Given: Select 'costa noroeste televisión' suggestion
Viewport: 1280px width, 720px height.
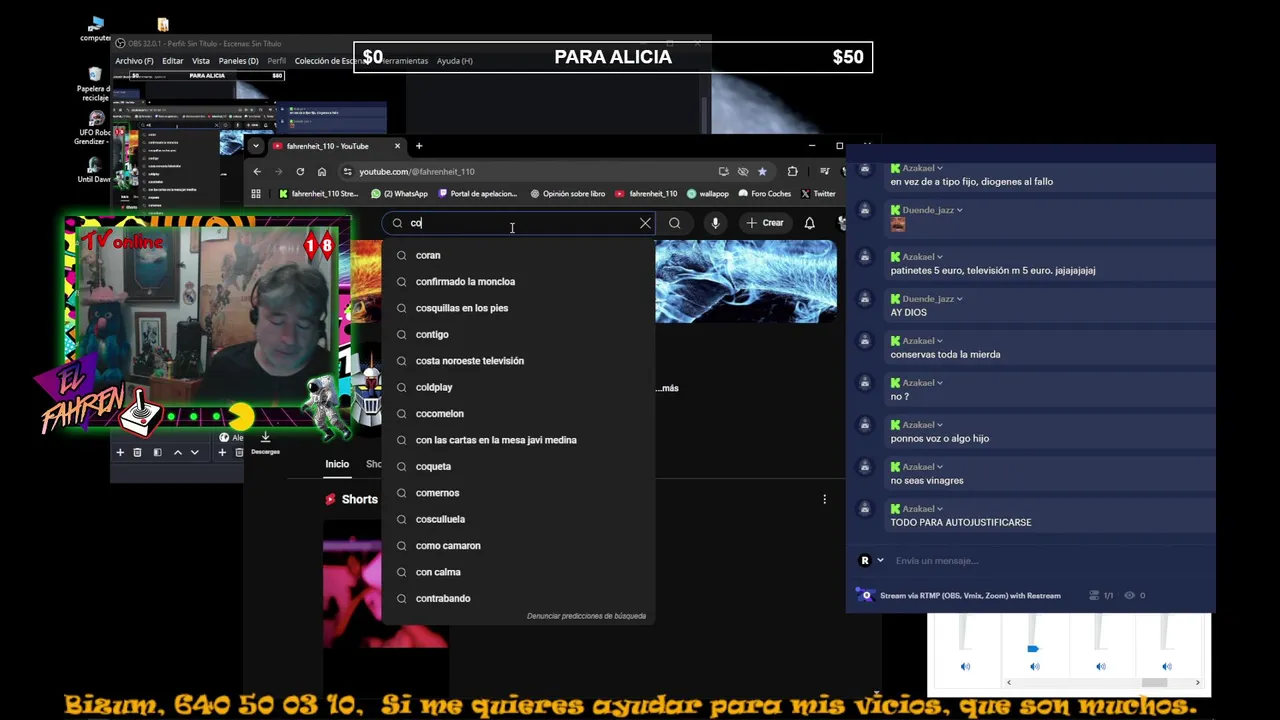Looking at the screenshot, I should pos(518,361).
